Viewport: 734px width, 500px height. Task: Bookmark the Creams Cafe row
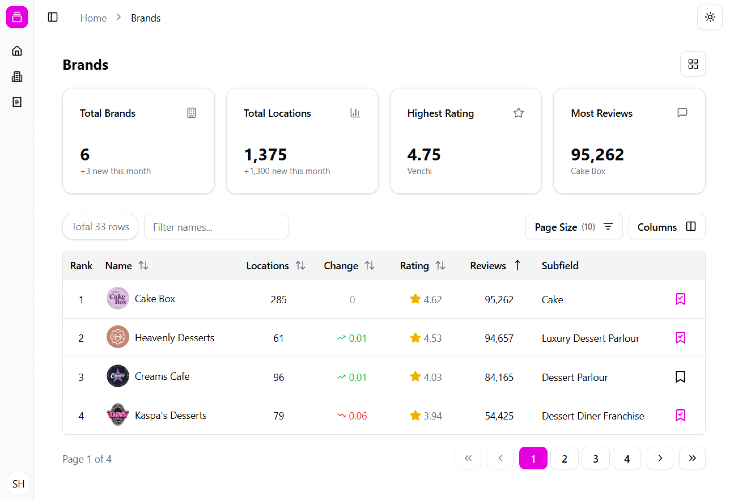pyautogui.click(x=680, y=377)
